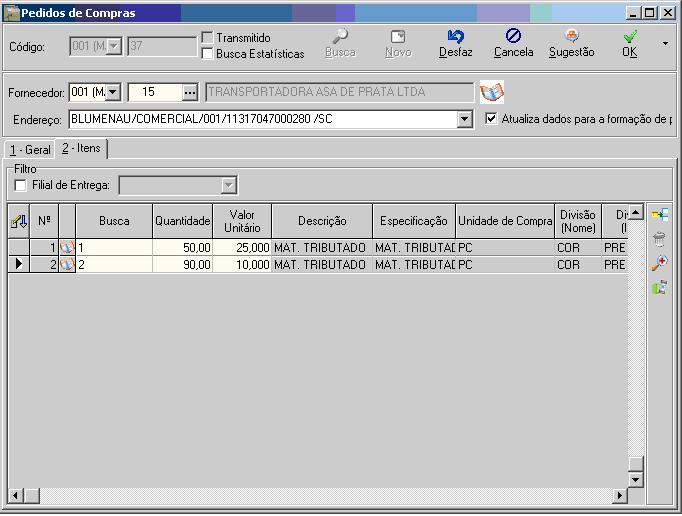Select the 2 - Itens tab
Image resolution: width=682 pixels, height=516 pixels.
pyautogui.click(x=82, y=149)
